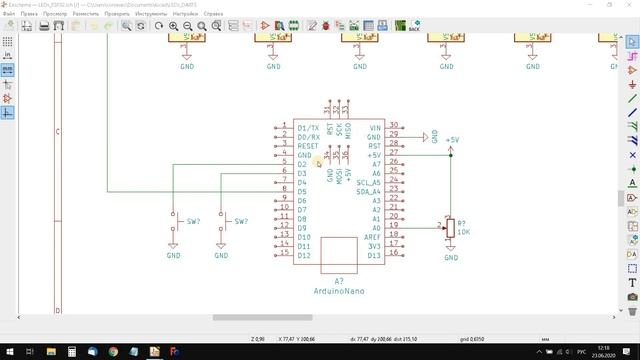Open Find in schematic

[x=127, y=26]
